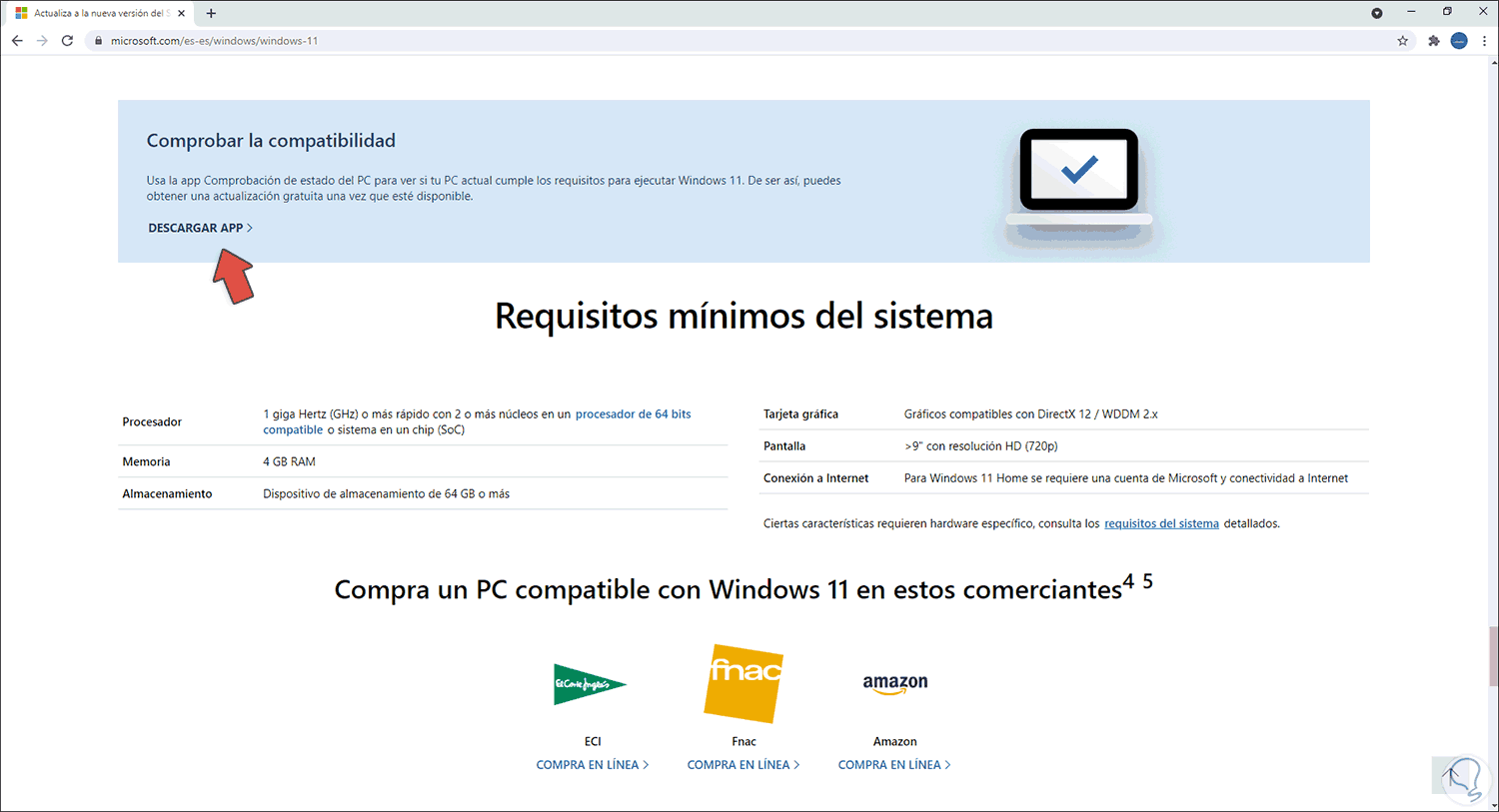This screenshot has width=1499, height=812.
Task: Click the 'Amazon' retailer name
Action: [x=894, y=742]
